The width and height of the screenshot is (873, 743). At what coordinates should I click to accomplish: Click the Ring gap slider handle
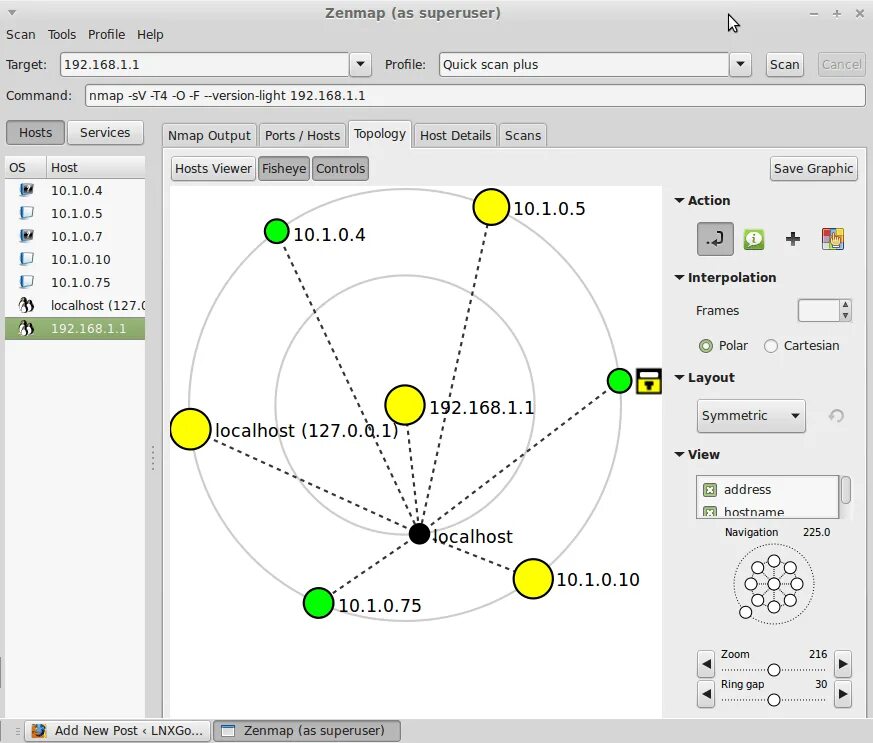pos(774,700)
